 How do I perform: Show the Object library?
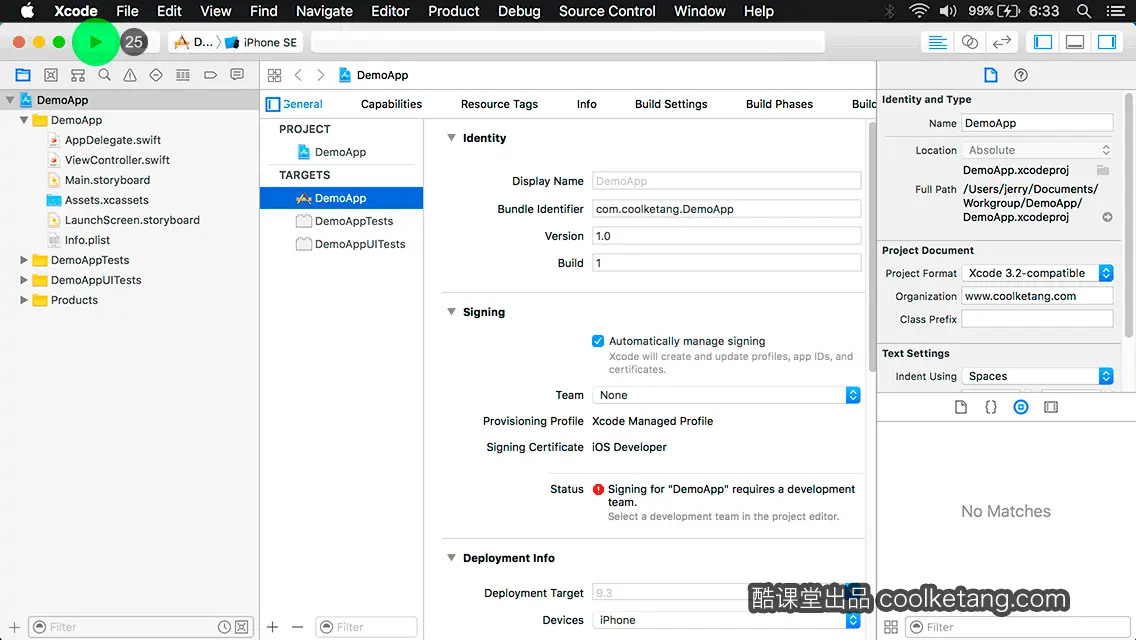[x=1021, y=407]
